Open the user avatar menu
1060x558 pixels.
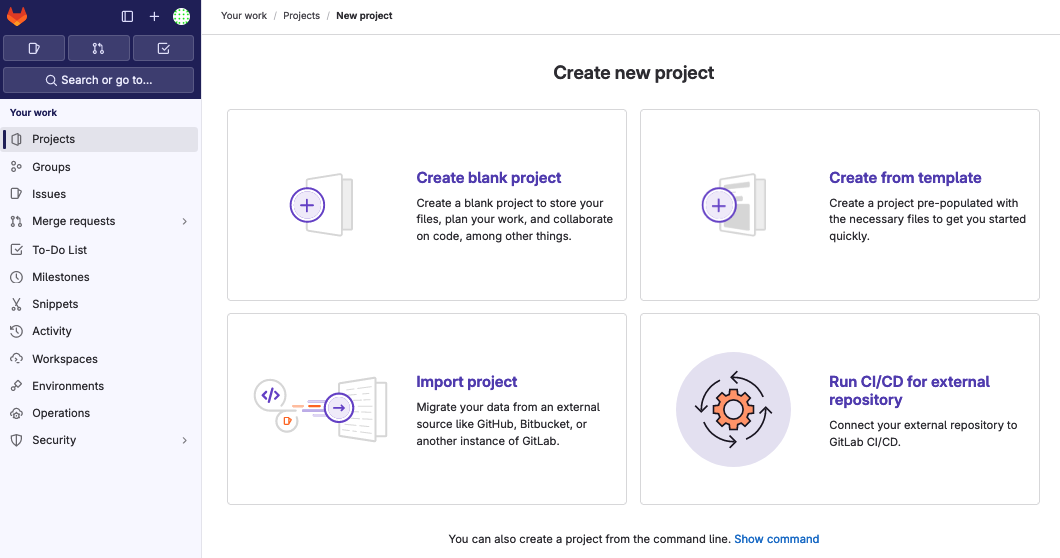[x=181, y=16]
